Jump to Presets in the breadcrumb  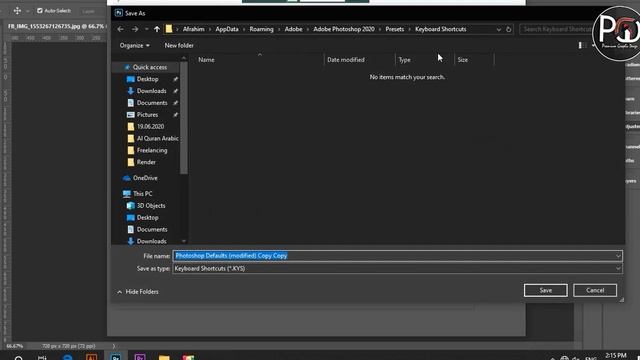[394, 29]
